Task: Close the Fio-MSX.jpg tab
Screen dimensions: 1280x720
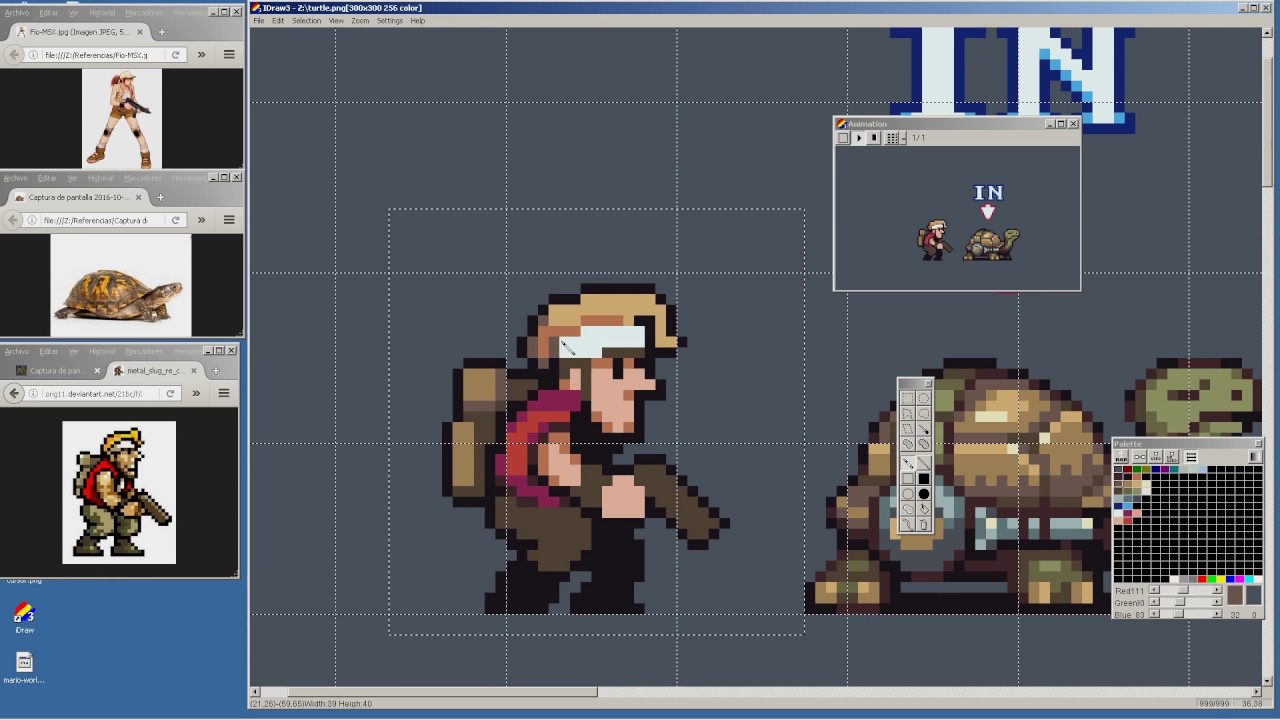Action: point(140,31)
